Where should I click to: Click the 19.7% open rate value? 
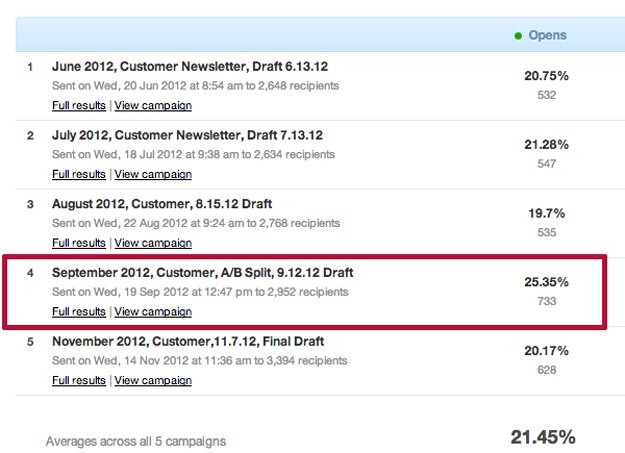[x=546, y=213]
